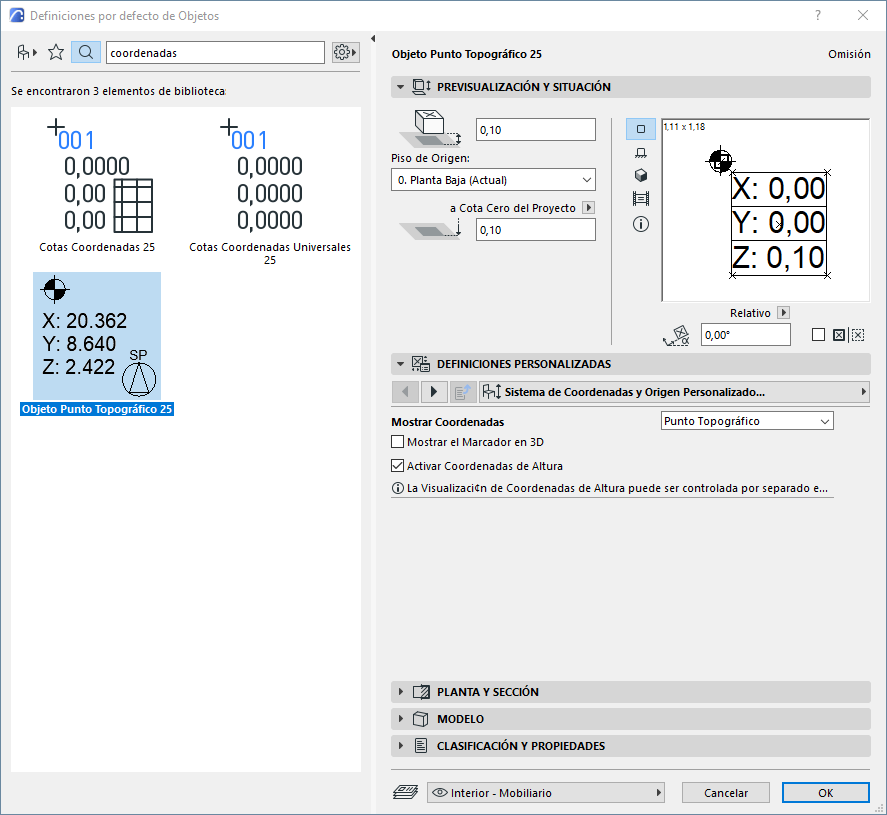Go to next custom settings page

(434, 392)
